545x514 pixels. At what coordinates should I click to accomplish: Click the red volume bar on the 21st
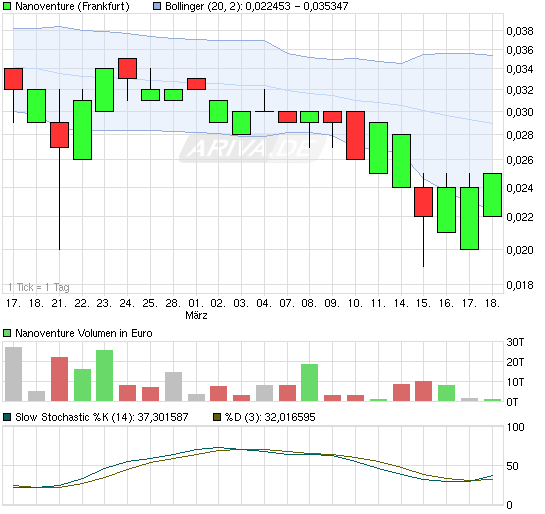(59, 379)
